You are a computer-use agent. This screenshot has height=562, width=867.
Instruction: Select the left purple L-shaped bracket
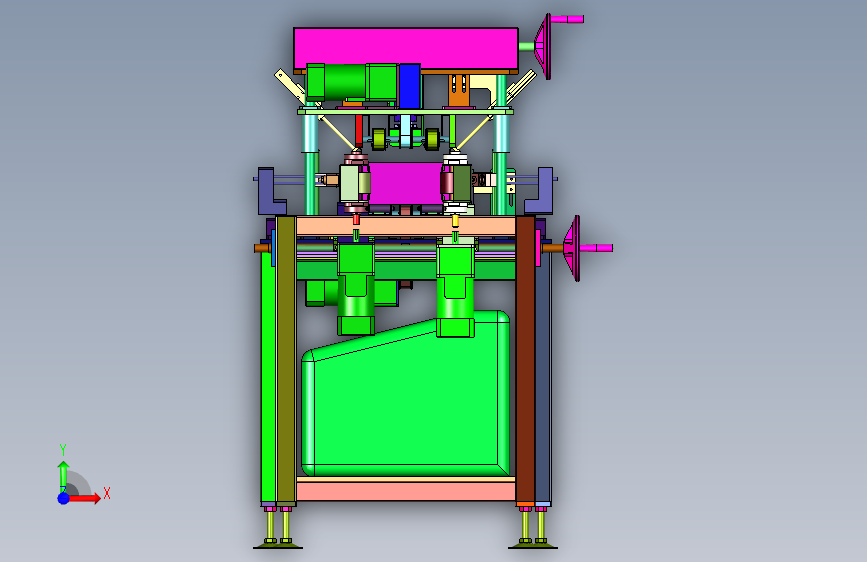click(x=270, y=191)
